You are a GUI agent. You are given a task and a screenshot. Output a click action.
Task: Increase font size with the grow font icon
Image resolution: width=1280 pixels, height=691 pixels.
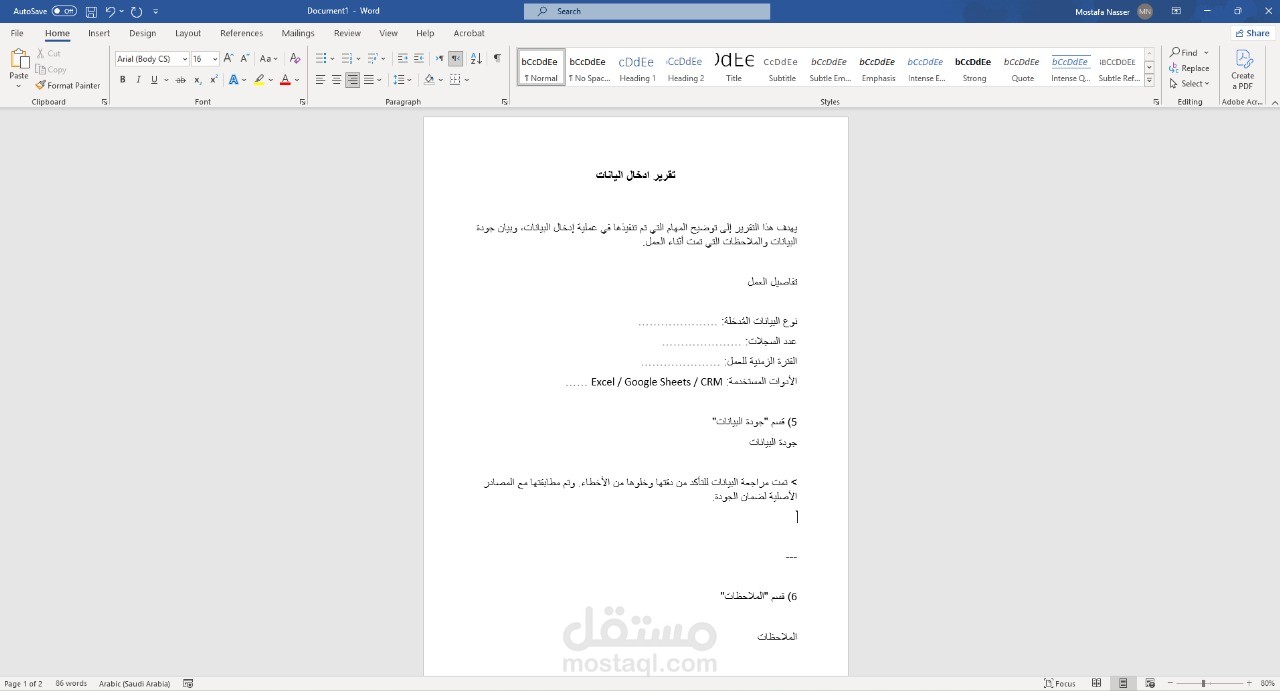228,59
